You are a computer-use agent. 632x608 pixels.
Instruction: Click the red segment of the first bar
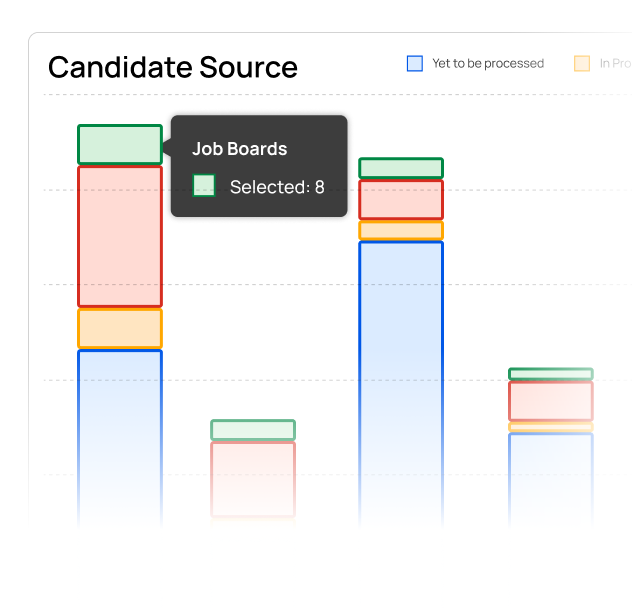[x=120, y=237]
